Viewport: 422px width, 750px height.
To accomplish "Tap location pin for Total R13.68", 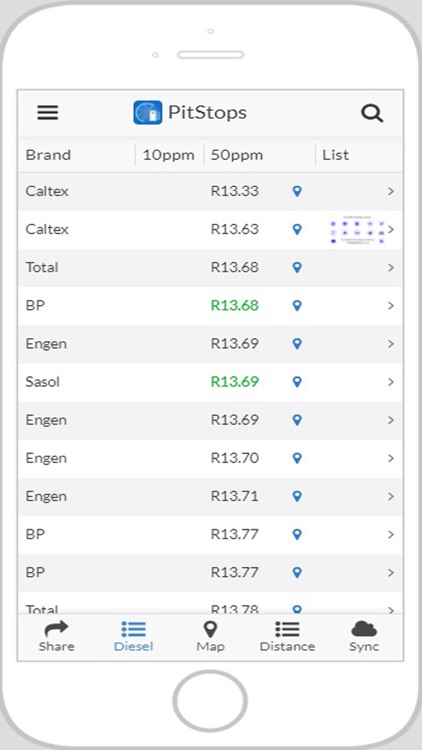I will pos(297,267).
